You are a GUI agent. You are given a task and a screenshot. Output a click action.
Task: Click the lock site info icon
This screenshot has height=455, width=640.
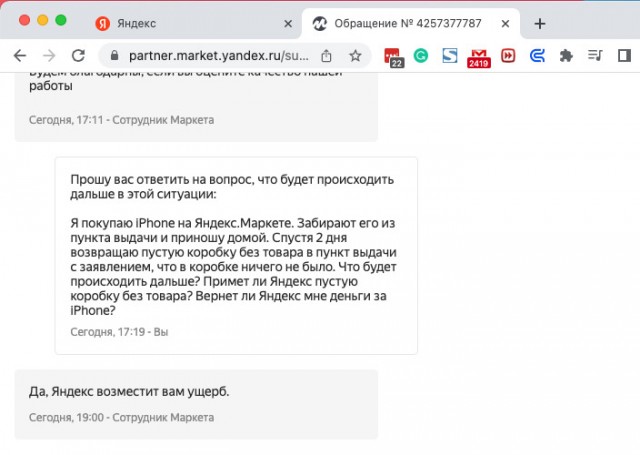tap(113, 56)
